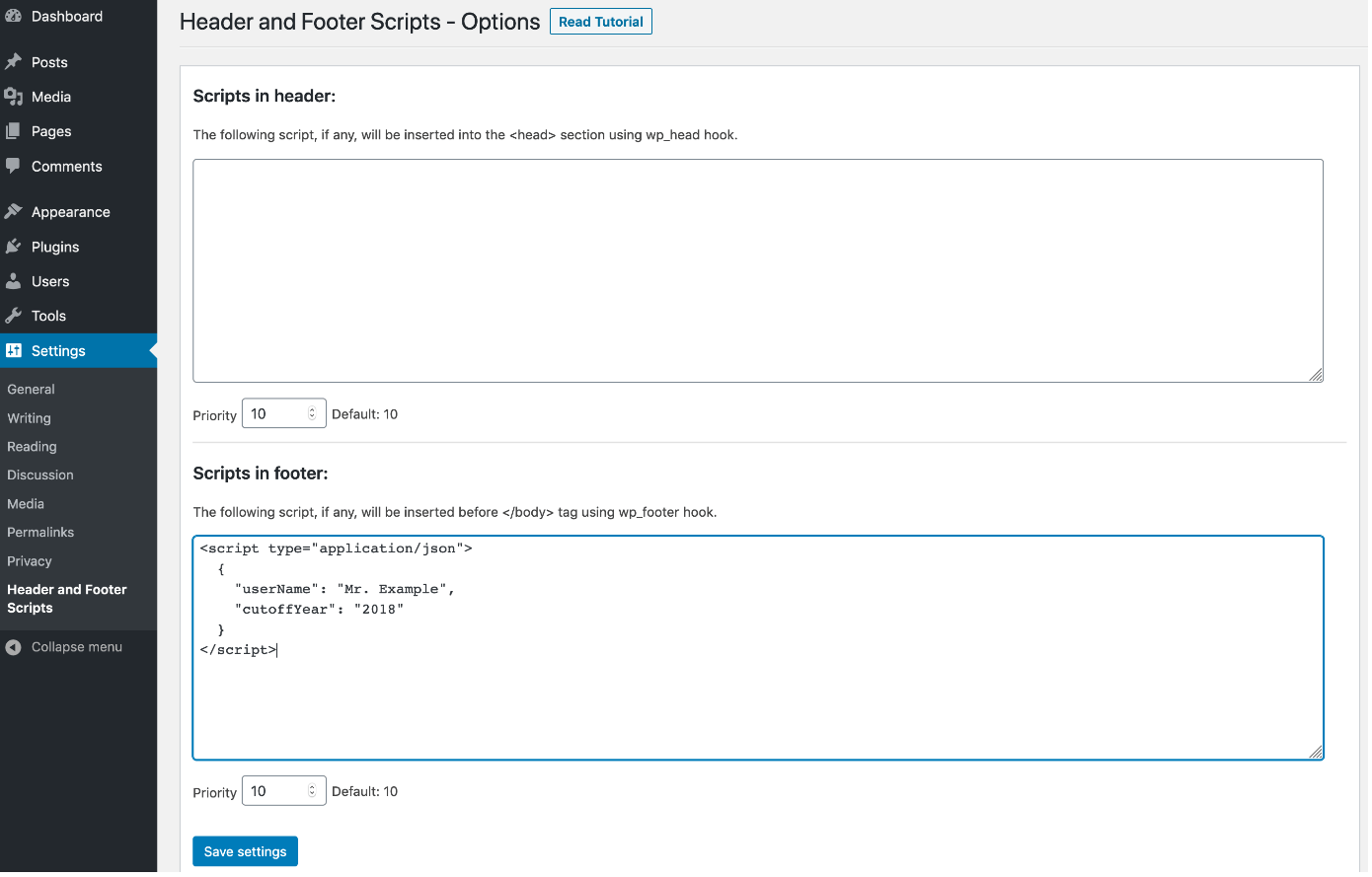This screenshot has width=1372, height=877.
Task: Open the Read Tutorial link
Action: click(600, 22)
